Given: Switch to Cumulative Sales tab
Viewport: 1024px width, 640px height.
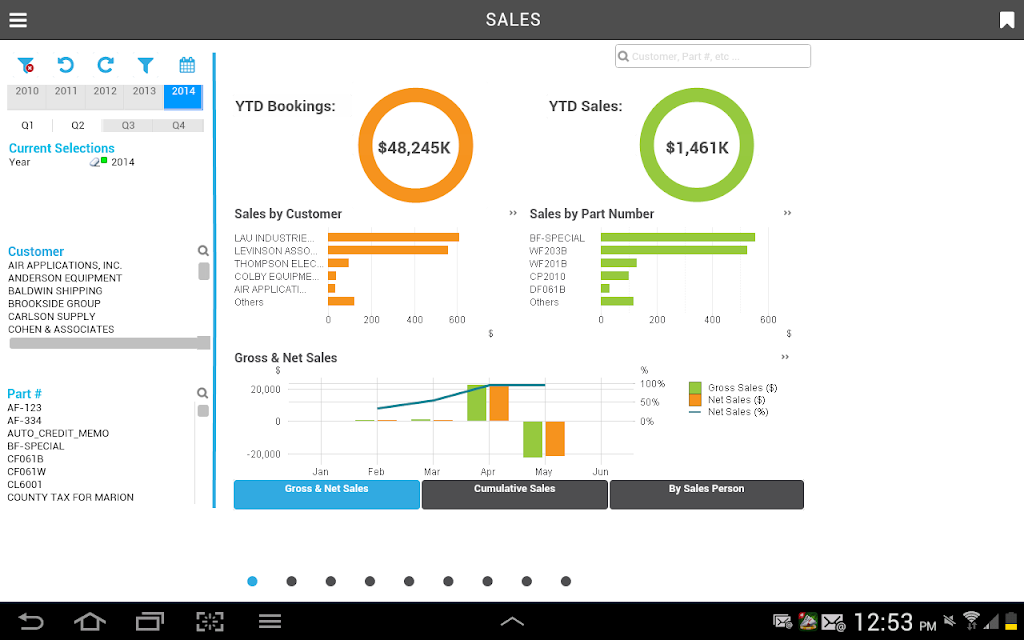Looking at the screenshot, I should tap(515, 494).
